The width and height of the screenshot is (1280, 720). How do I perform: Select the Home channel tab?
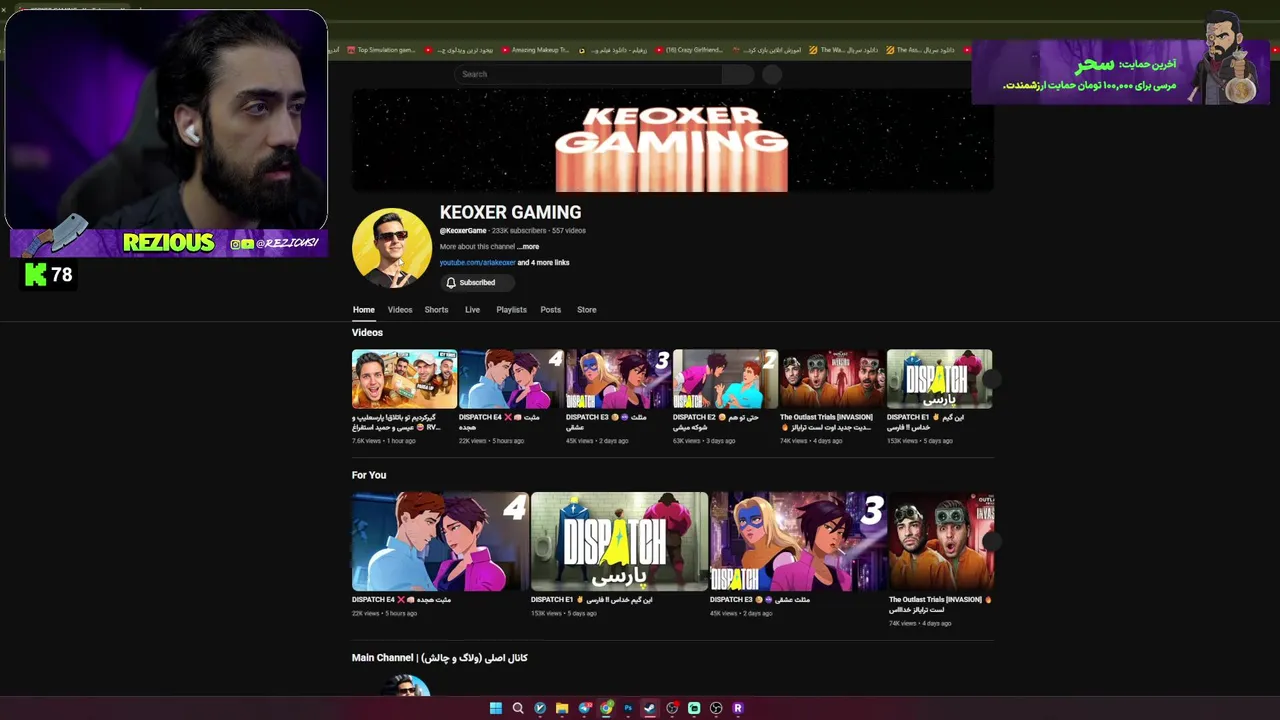click(x=363, y=310)
